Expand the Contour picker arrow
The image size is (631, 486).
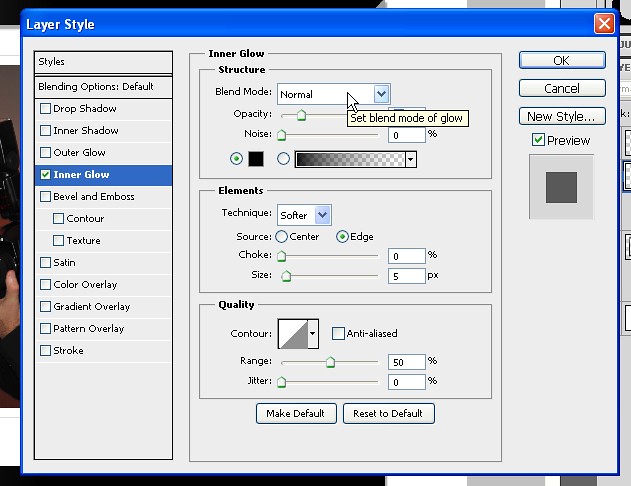pos(313,333)
